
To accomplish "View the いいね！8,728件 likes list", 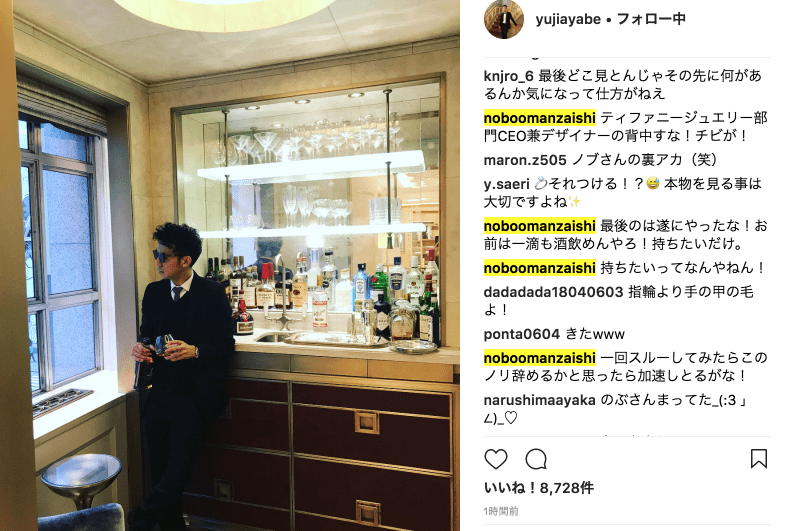I will click(x=539, y=488).
